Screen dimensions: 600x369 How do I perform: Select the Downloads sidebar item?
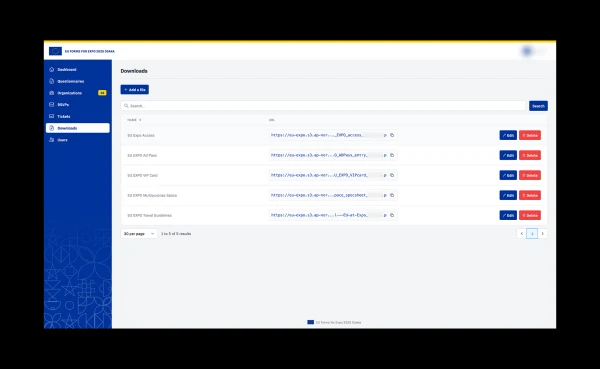point(78,128)
